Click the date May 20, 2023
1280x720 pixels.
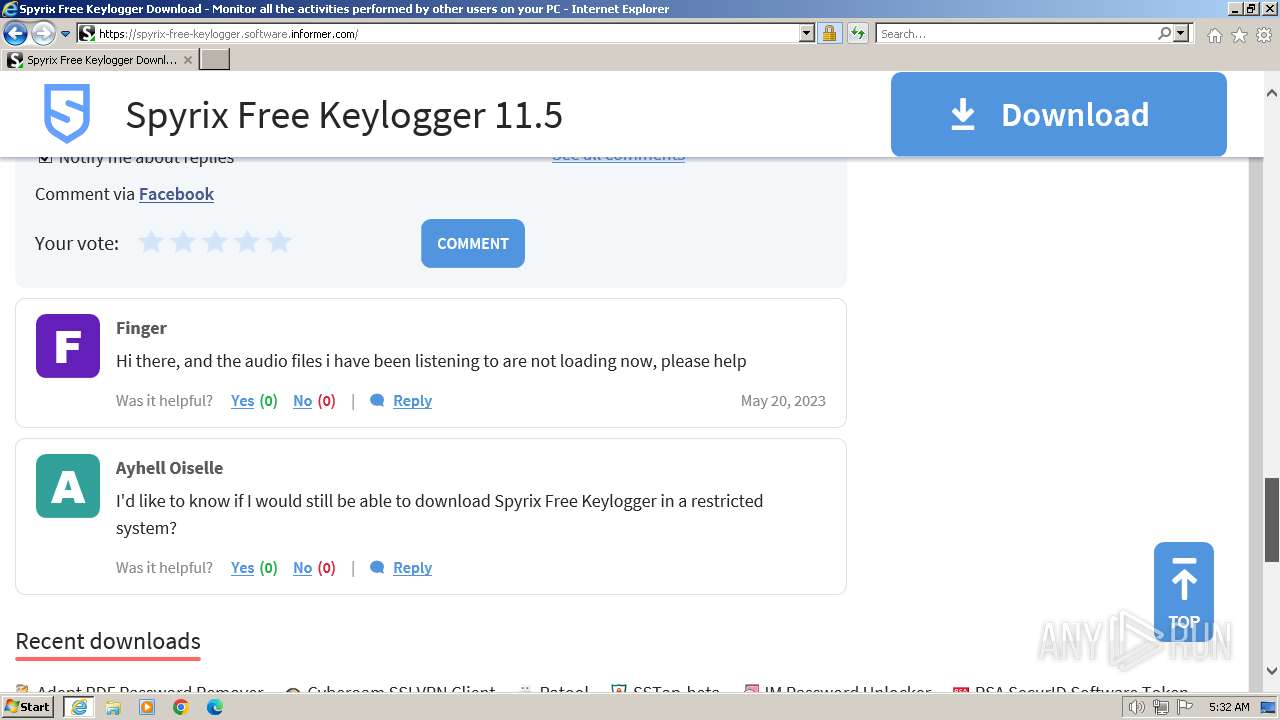pos(783,400)
